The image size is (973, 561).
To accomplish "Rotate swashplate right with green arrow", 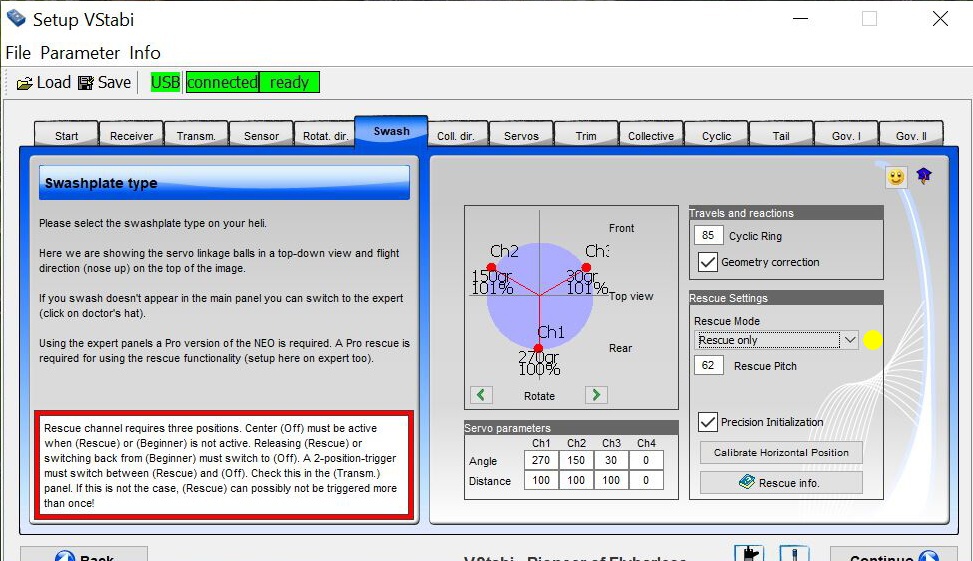I will click(x=596, y=395).
